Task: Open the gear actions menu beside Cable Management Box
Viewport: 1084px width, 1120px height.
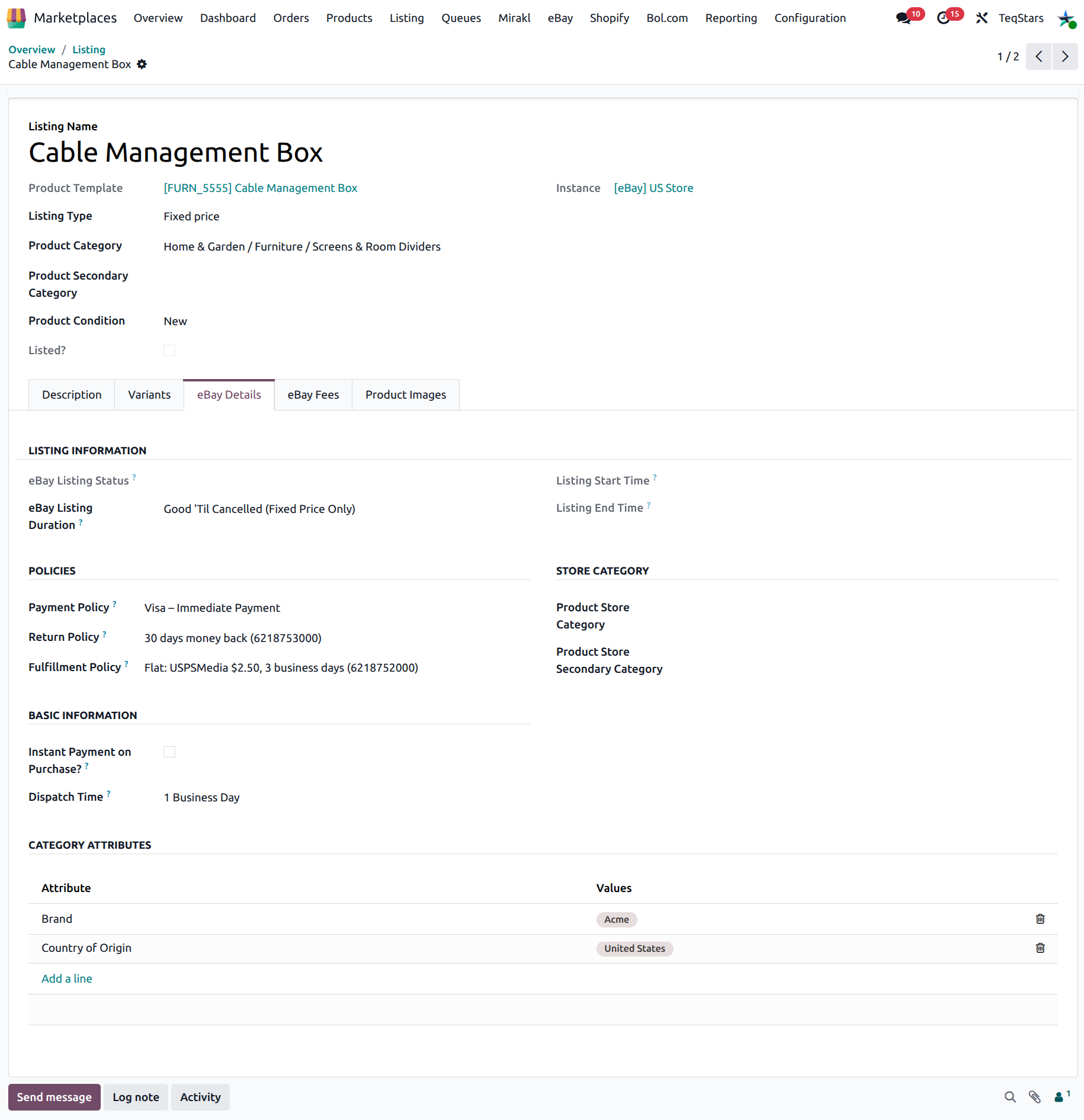Action: tap(142, 64)
